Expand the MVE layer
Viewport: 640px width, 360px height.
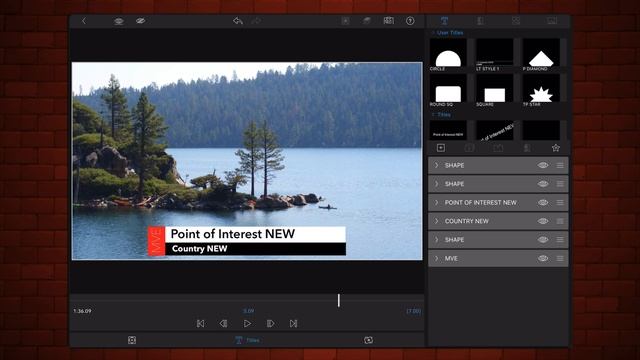point(436,258)
